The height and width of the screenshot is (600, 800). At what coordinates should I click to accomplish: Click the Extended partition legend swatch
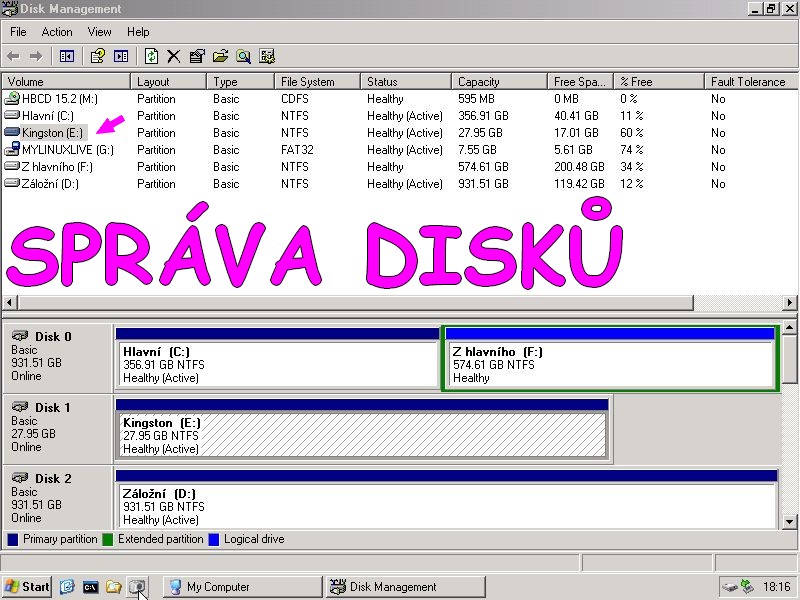108,539
